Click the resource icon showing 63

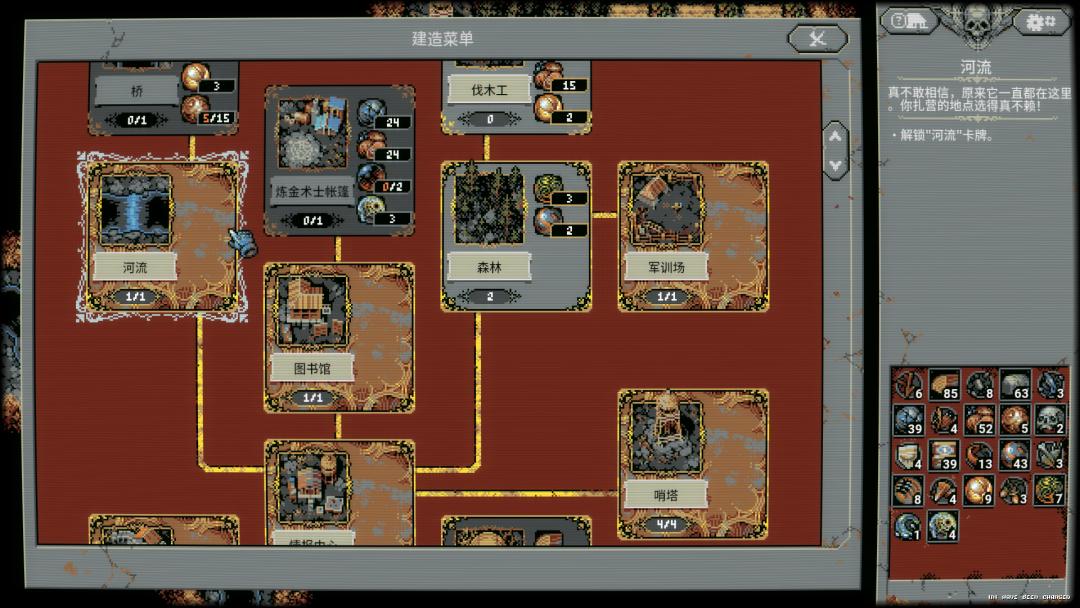(x=1015, y=385)
